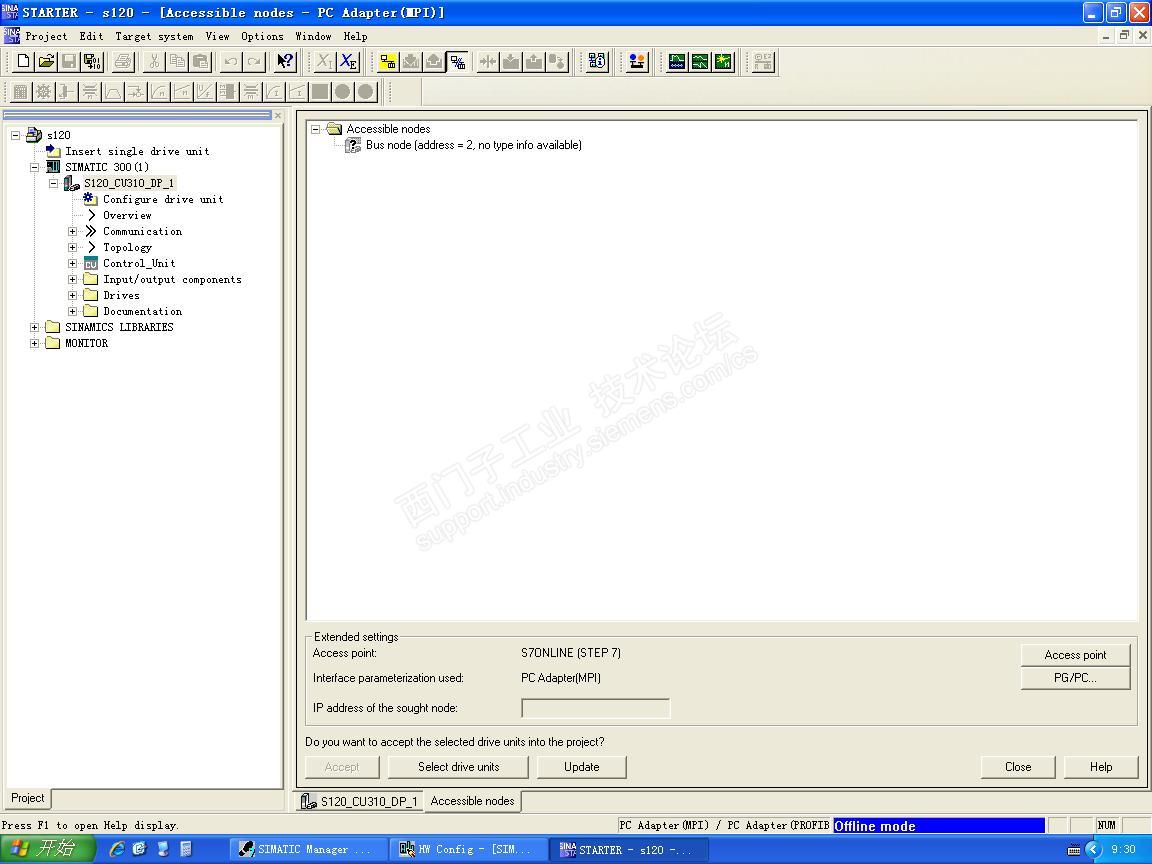Image resolution: width=1152 pixels, height=864 pixels.
Task: Open the Options menu
Action: point(262,36)
